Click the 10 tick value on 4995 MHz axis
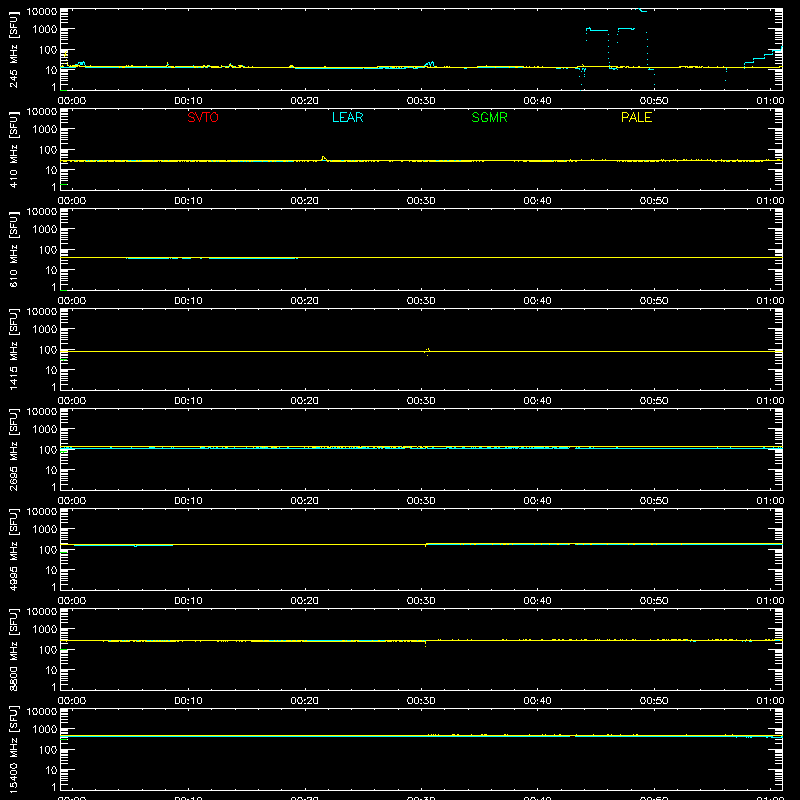This screenshot has height=800, width=800. click(x=51, y=570)
